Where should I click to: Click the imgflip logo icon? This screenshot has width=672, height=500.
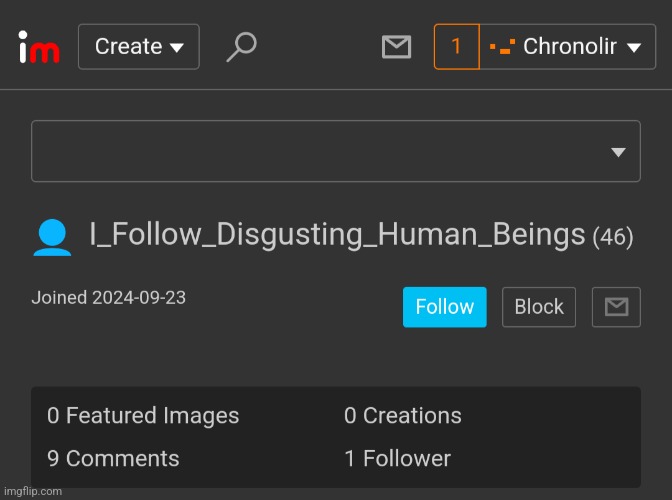coord(39,47)
